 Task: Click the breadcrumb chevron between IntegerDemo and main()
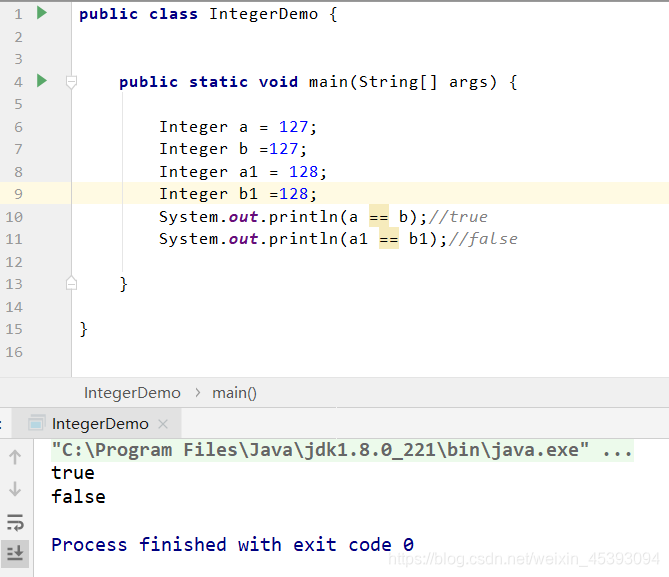coord(198,392)
